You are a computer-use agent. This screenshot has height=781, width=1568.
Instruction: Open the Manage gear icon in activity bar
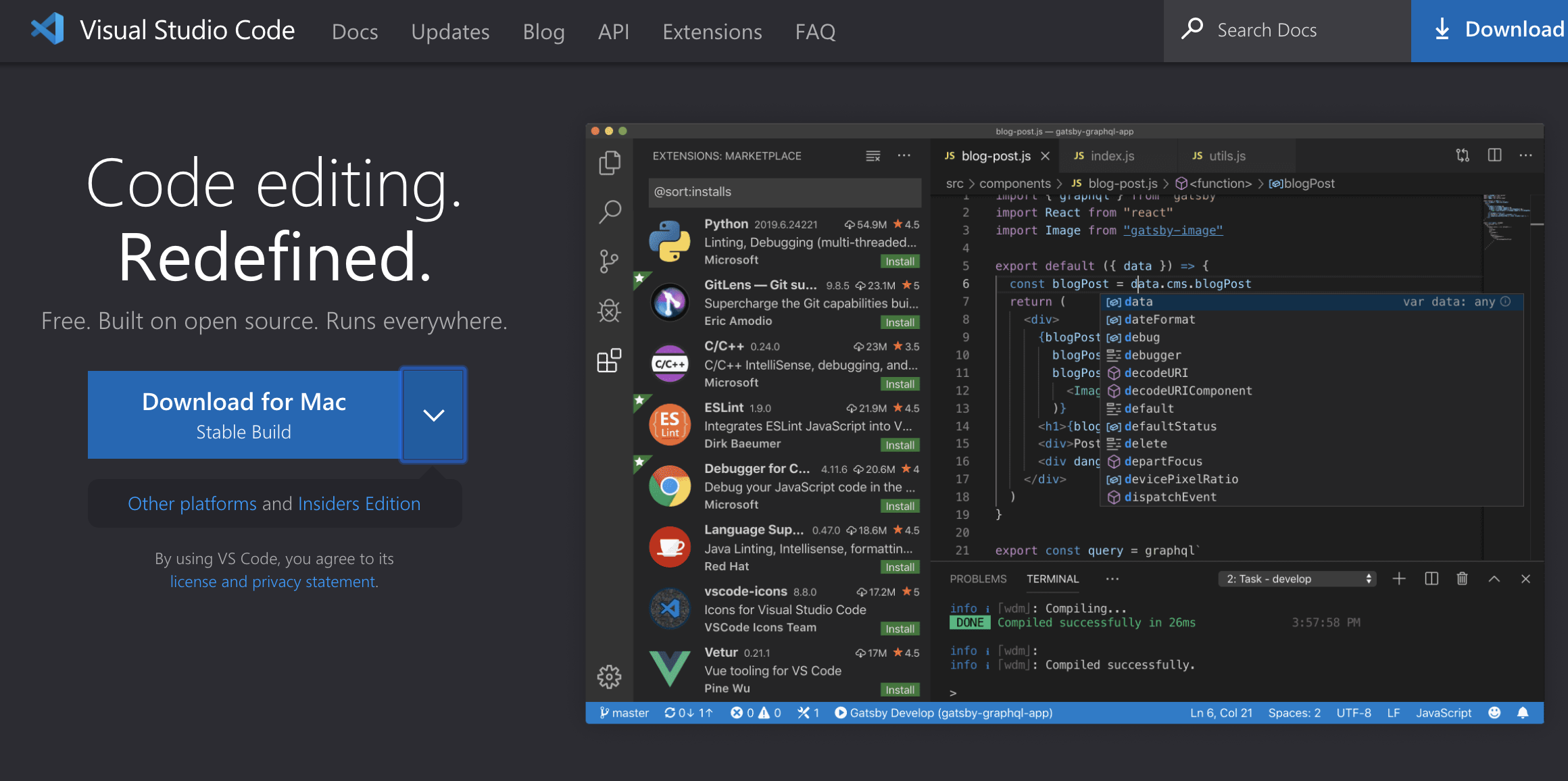coord(609,676)
